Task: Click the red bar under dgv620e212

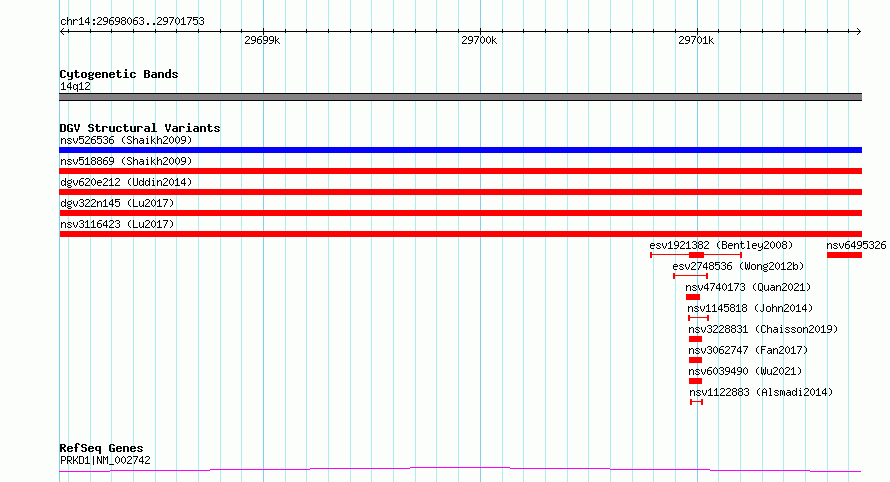Action: pos(460,192)
